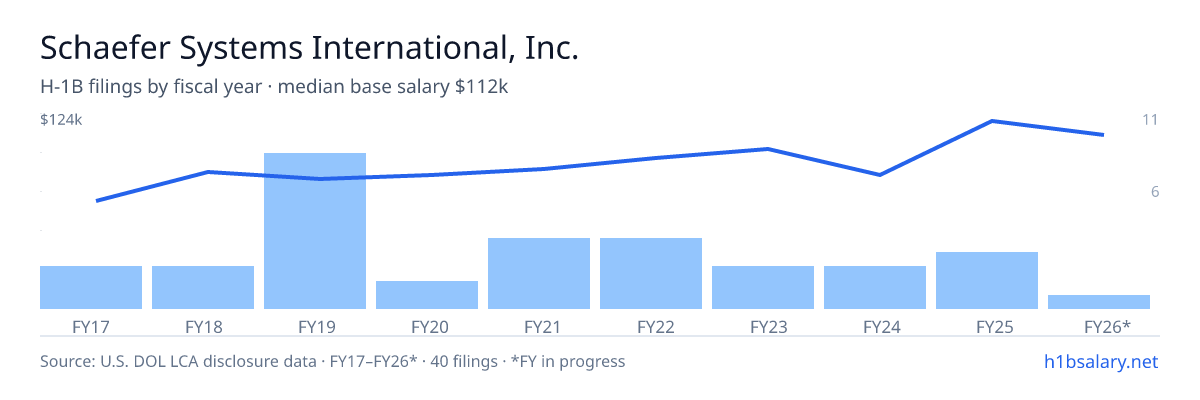This screenshot has width=1200, height=400.
Task: Click the salary line point above FY17
Action: coord(97,201)
